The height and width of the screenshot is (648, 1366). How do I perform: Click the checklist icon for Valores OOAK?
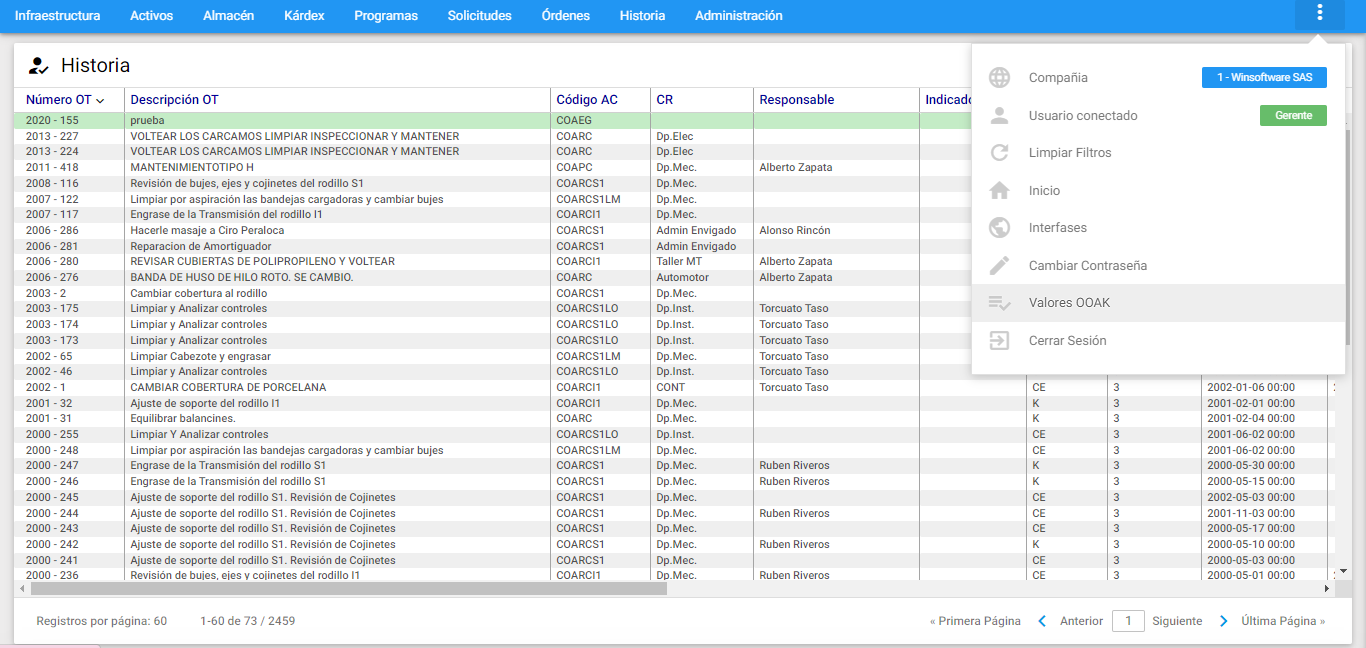(999, 303)
